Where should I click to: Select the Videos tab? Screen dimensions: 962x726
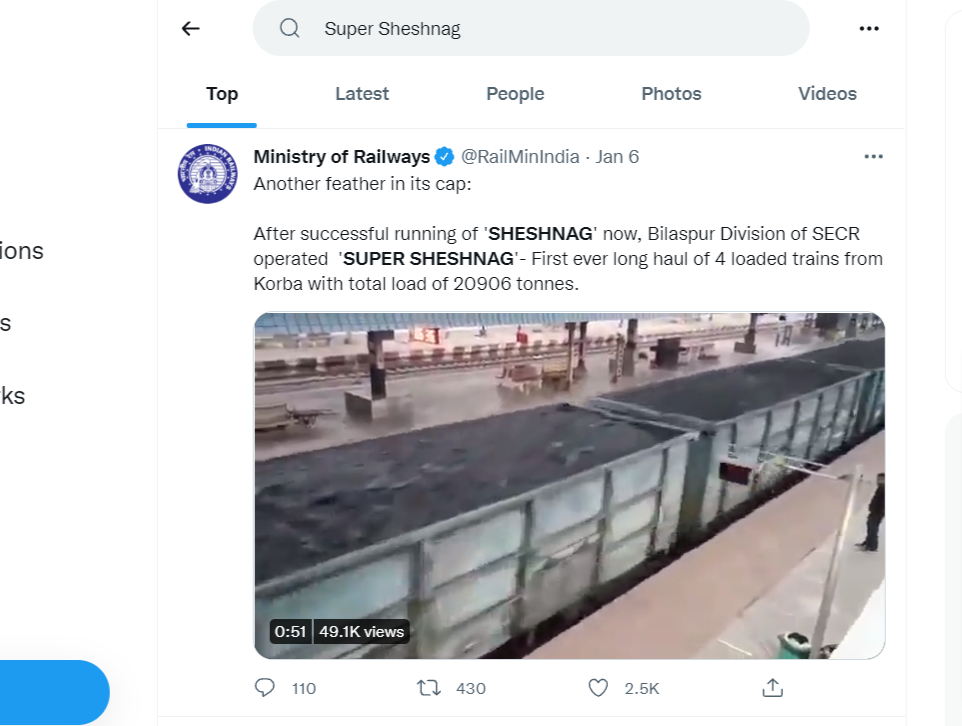point(827,94)
